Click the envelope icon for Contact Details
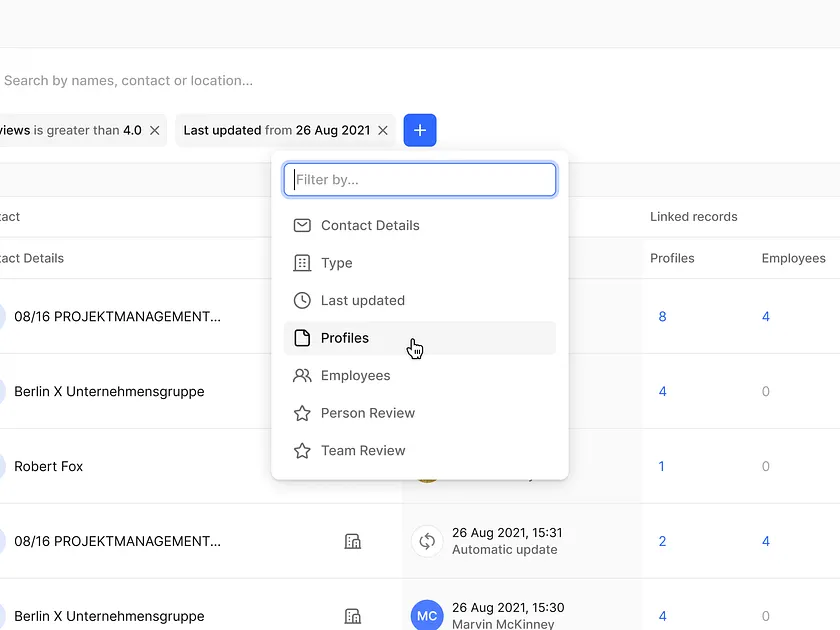The width and height of the screenshot is (840, 630). (302, 225)
